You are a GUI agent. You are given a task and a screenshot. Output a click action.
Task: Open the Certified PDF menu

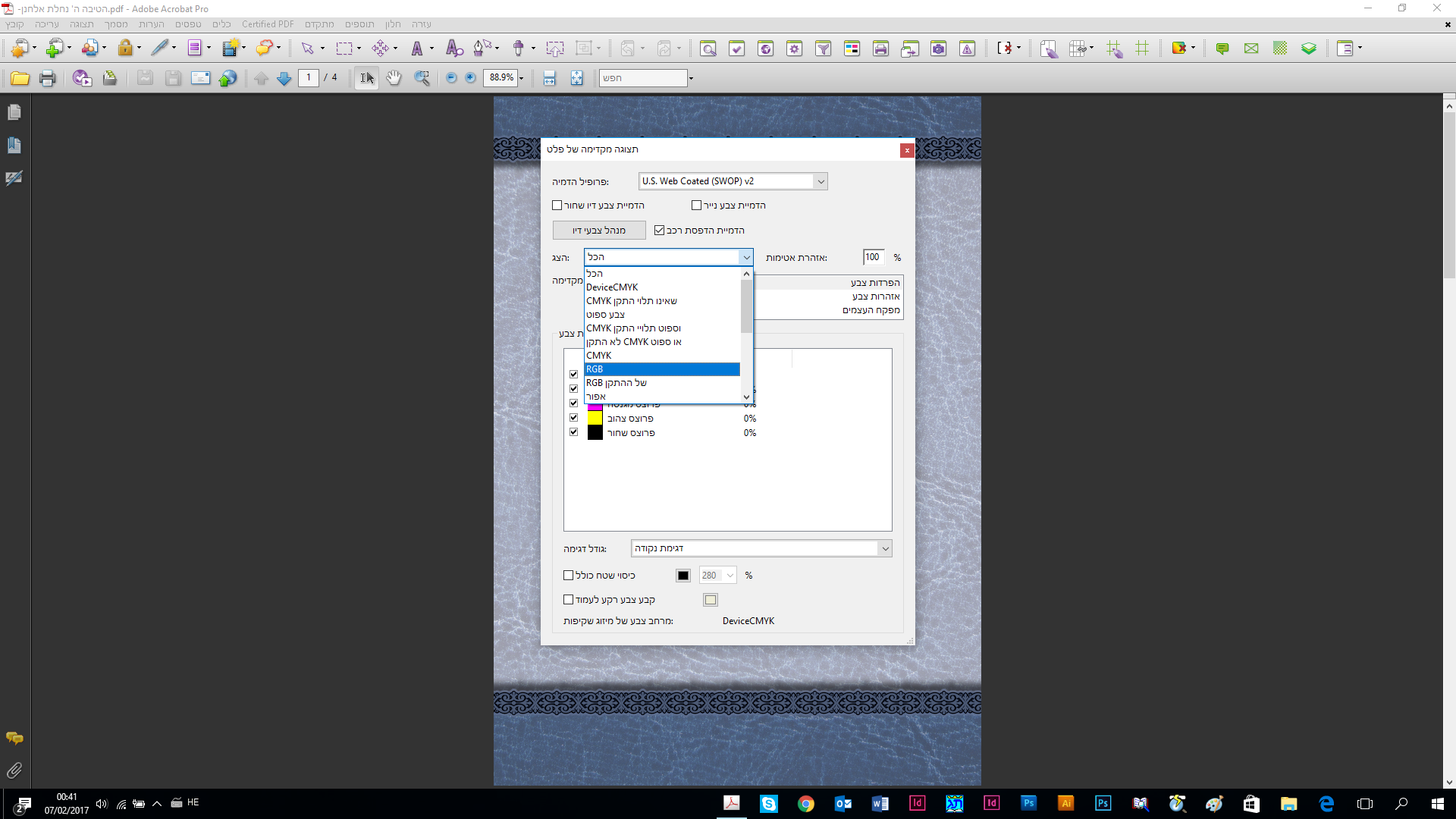268,24
